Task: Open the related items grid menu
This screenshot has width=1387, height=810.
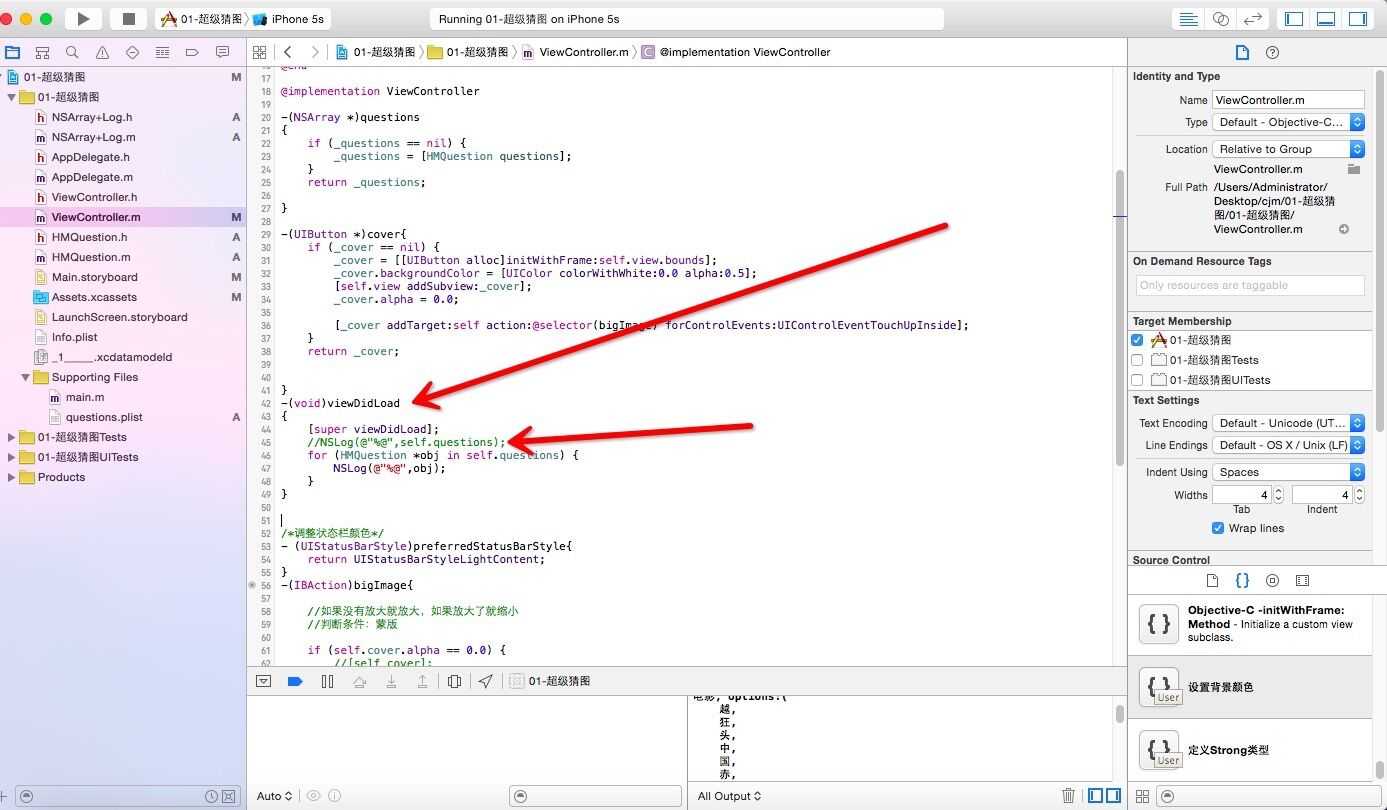Action: (260, 52)
